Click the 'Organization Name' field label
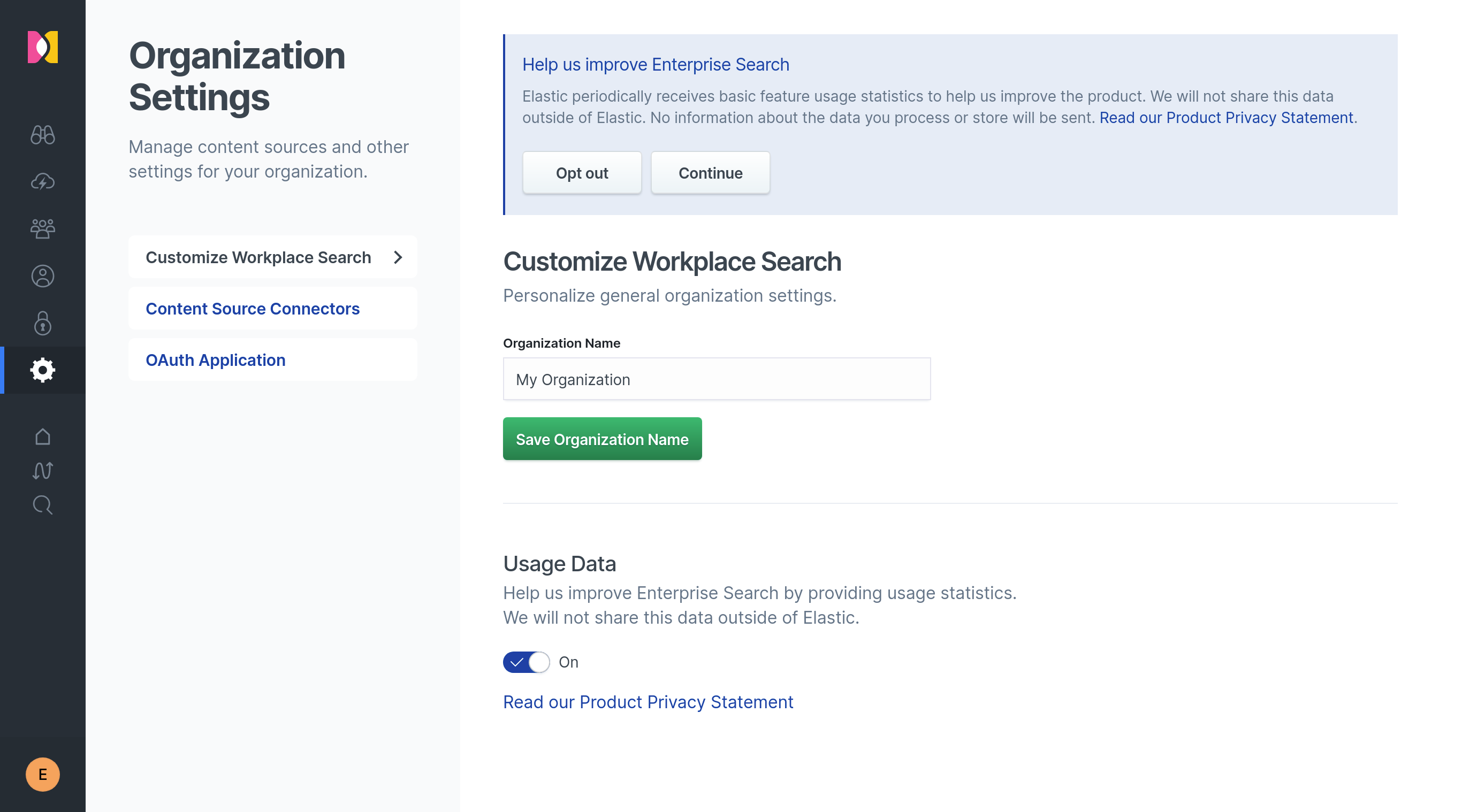 [x=561, y=343]
